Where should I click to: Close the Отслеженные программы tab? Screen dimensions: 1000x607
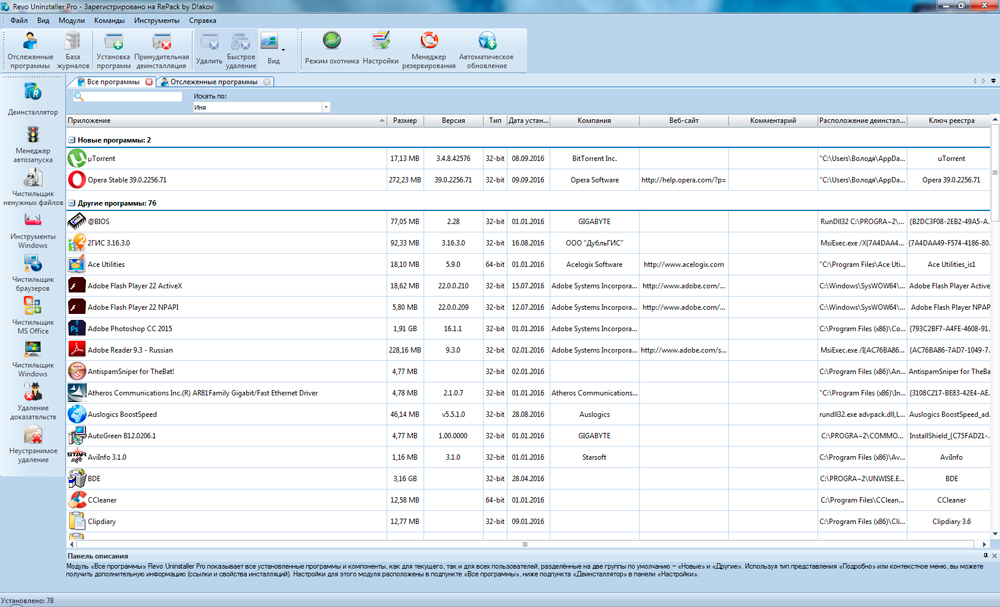click(267, 82)
